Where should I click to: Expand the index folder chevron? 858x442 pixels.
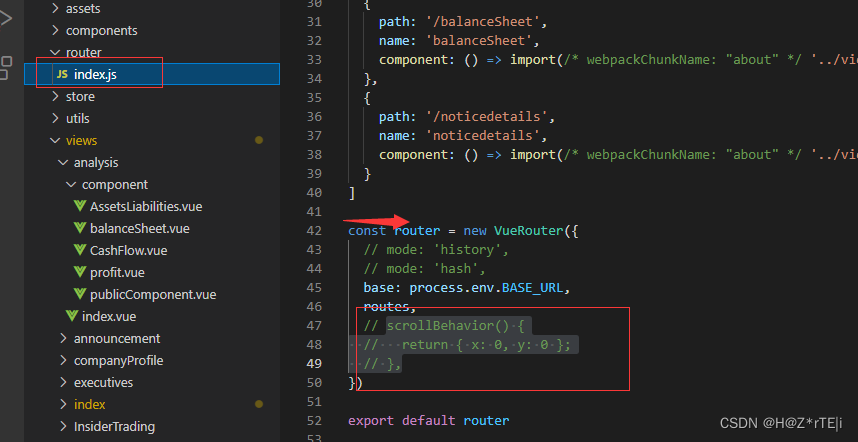(63, 404)
